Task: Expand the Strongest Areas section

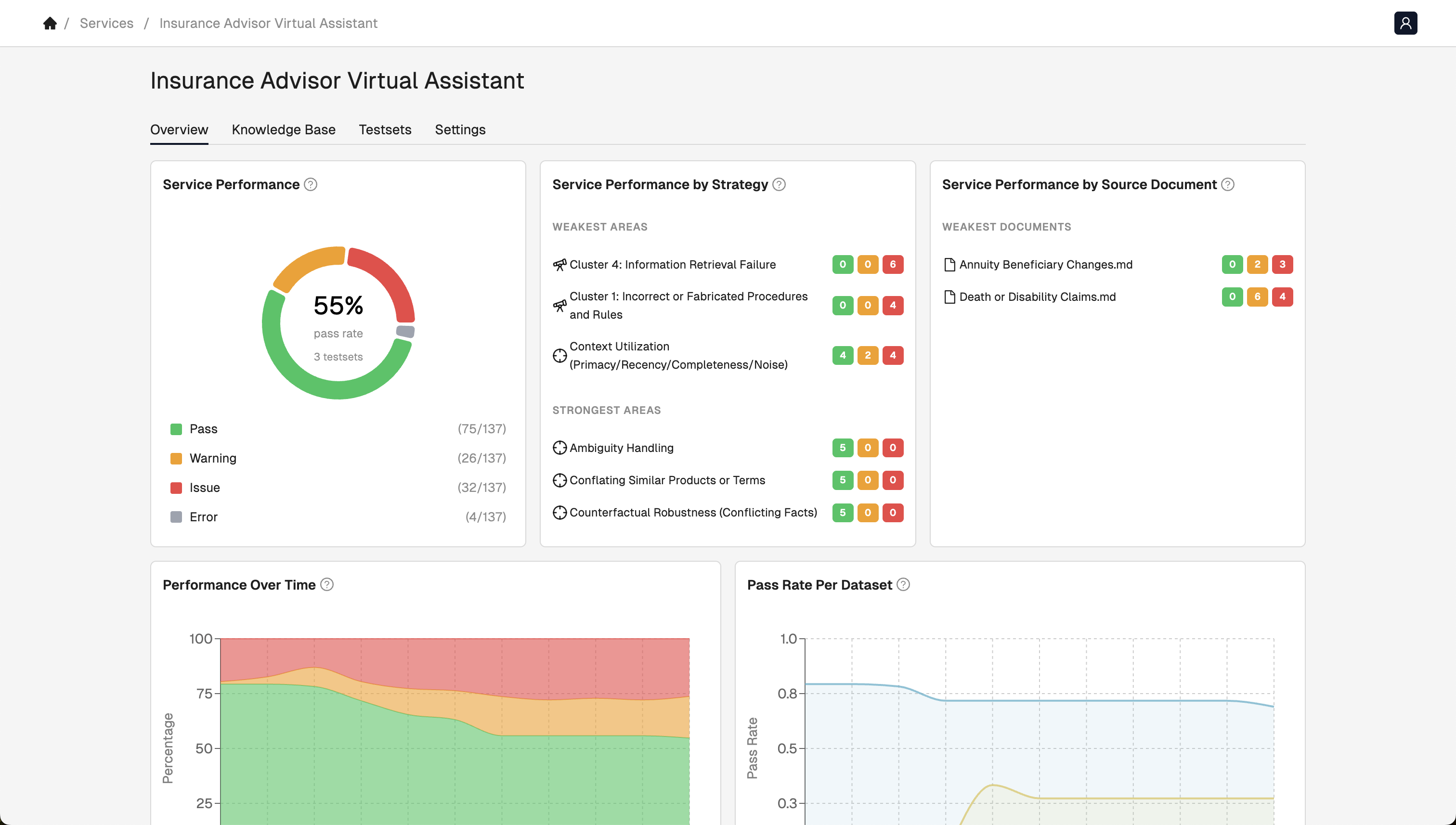Action: pyautogui.click(x=607, y=410)
